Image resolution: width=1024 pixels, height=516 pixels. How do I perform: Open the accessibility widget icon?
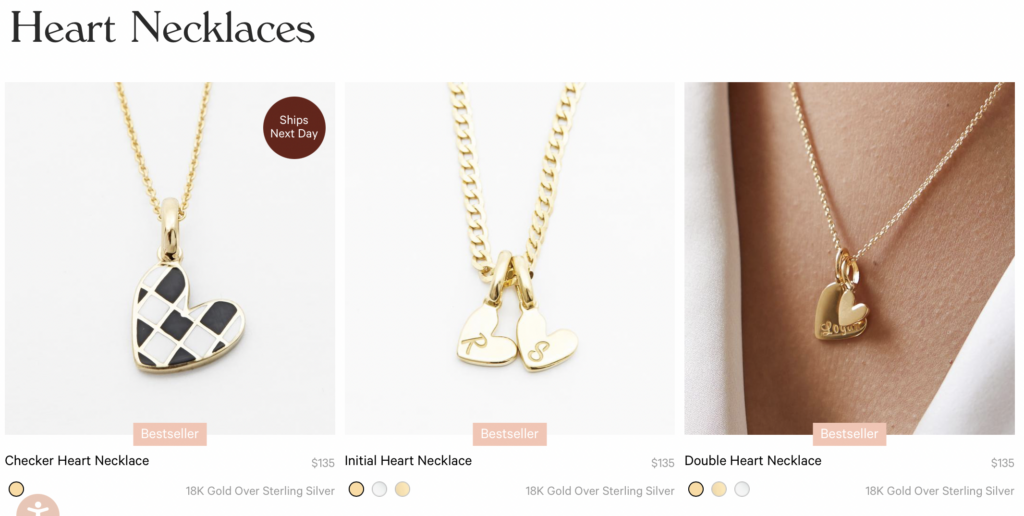(x=38, y=506)
